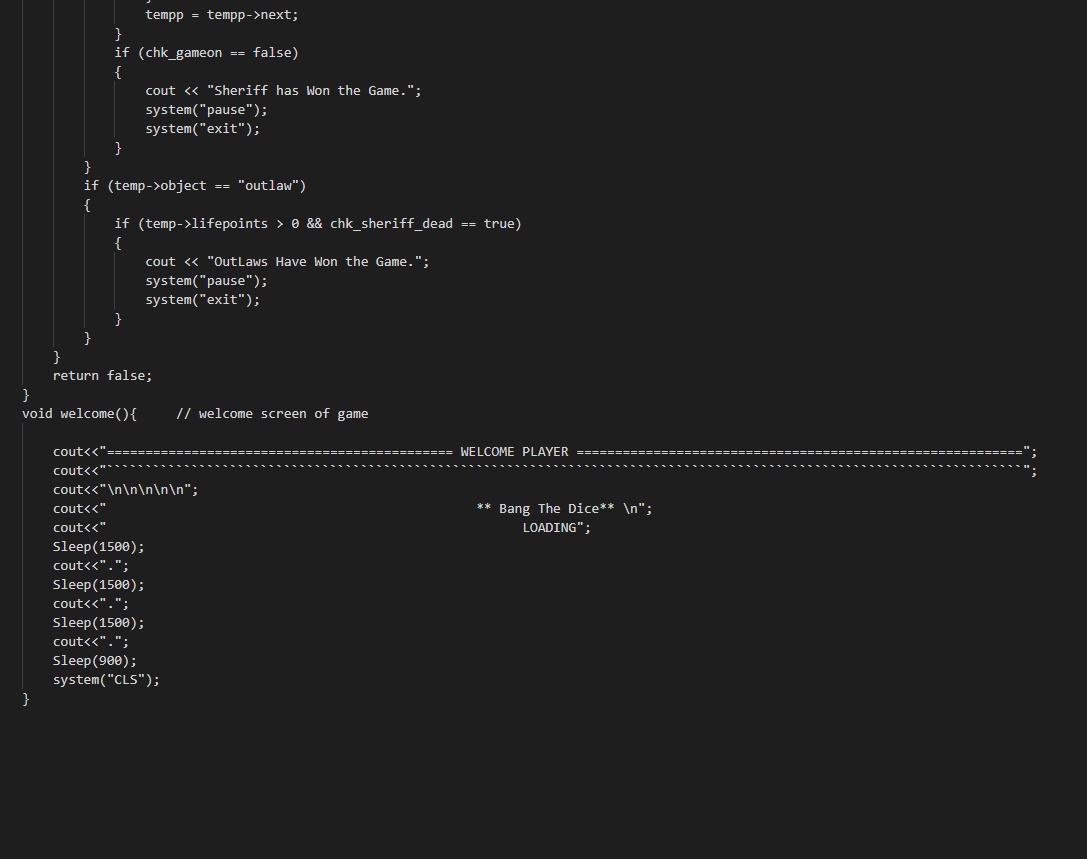Click the "Sheriff has Won the Game." cout line
The height and width of the screenshot is (859, 1087).
pyautogui.click(x=284, y=91)
